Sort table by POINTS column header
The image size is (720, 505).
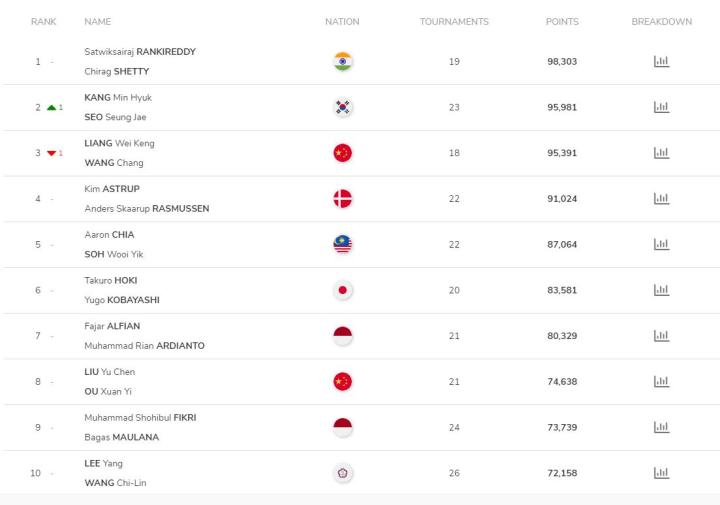point(562,22)
